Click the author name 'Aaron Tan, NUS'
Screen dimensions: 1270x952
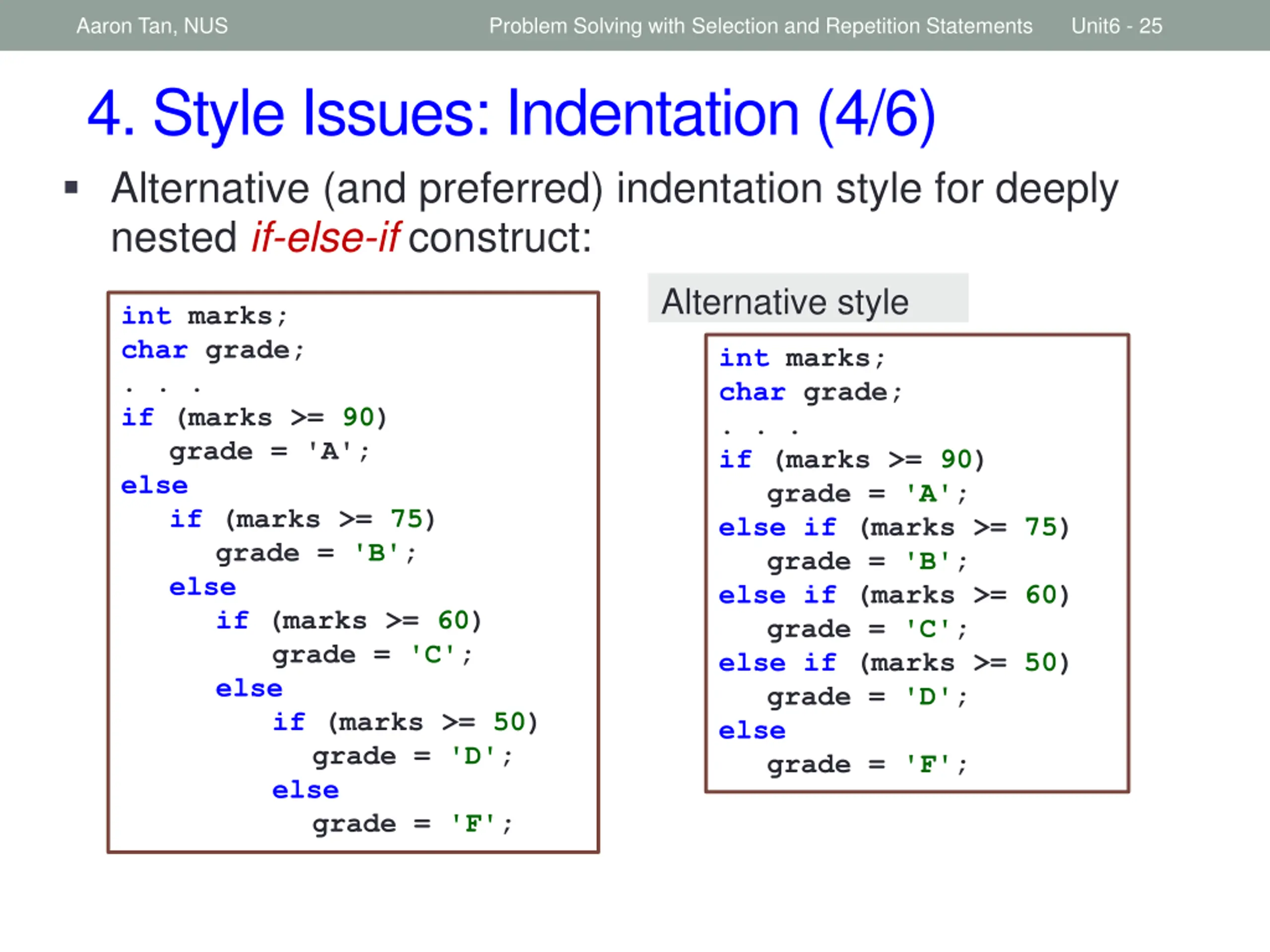tap(152, 26)
